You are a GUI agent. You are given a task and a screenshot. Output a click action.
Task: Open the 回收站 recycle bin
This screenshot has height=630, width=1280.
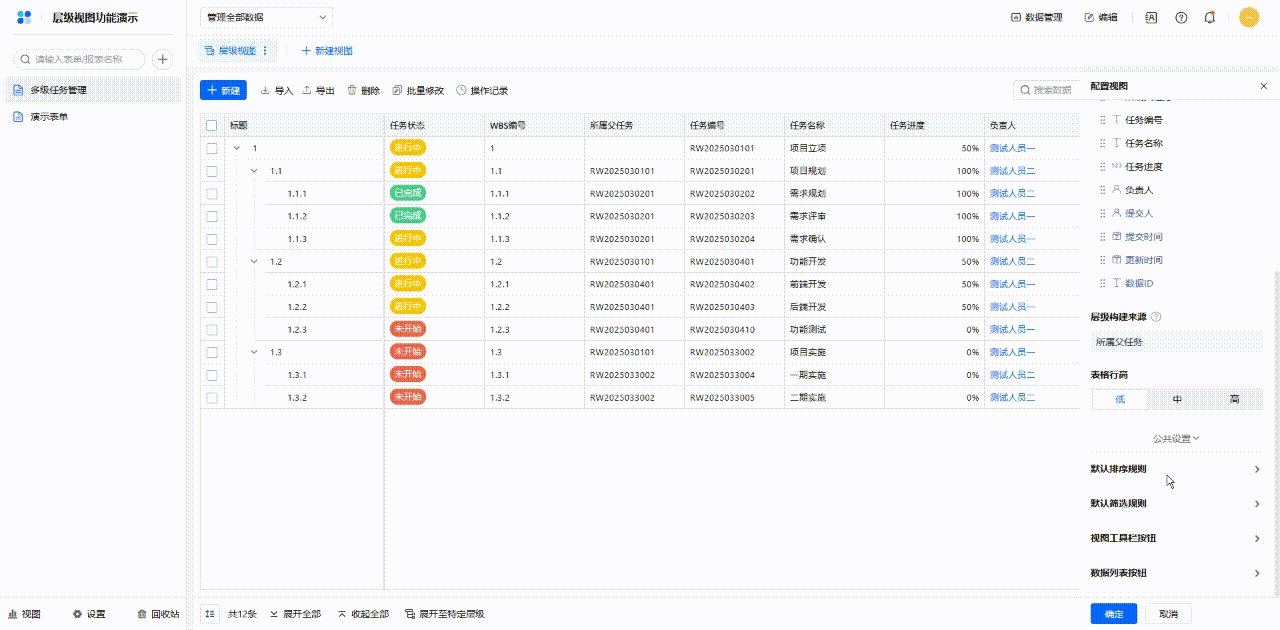159,614
